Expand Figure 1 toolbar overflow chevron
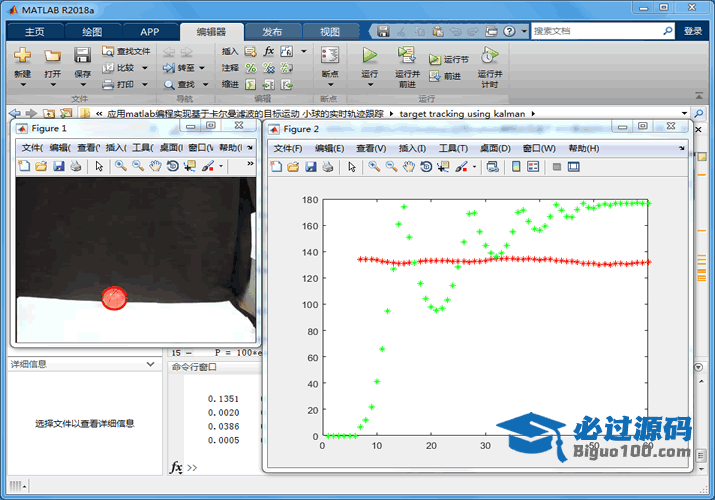The width and height of the screenshot is (715, 500). pos(250,164)
